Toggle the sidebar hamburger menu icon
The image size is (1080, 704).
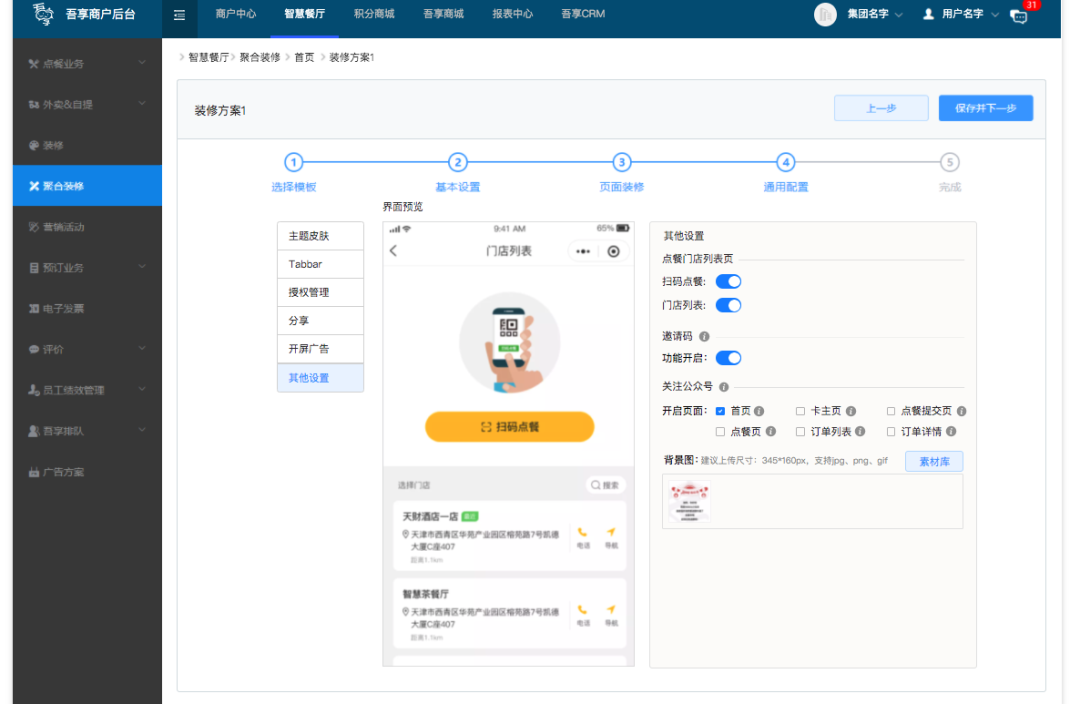(x=179, y=15)
